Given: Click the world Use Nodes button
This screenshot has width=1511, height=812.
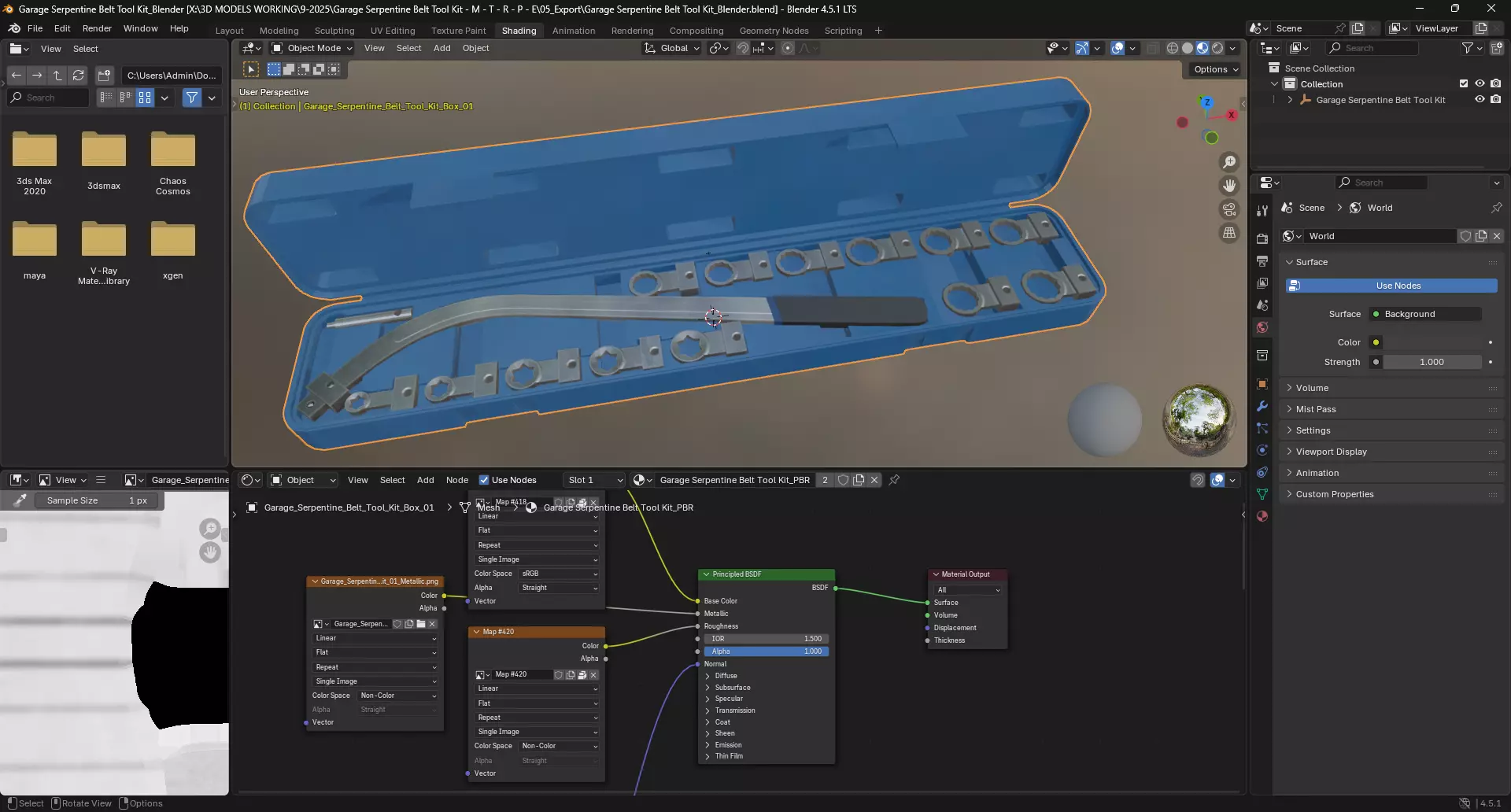Looking at the screenshot, I should [x=1391, y=286].
